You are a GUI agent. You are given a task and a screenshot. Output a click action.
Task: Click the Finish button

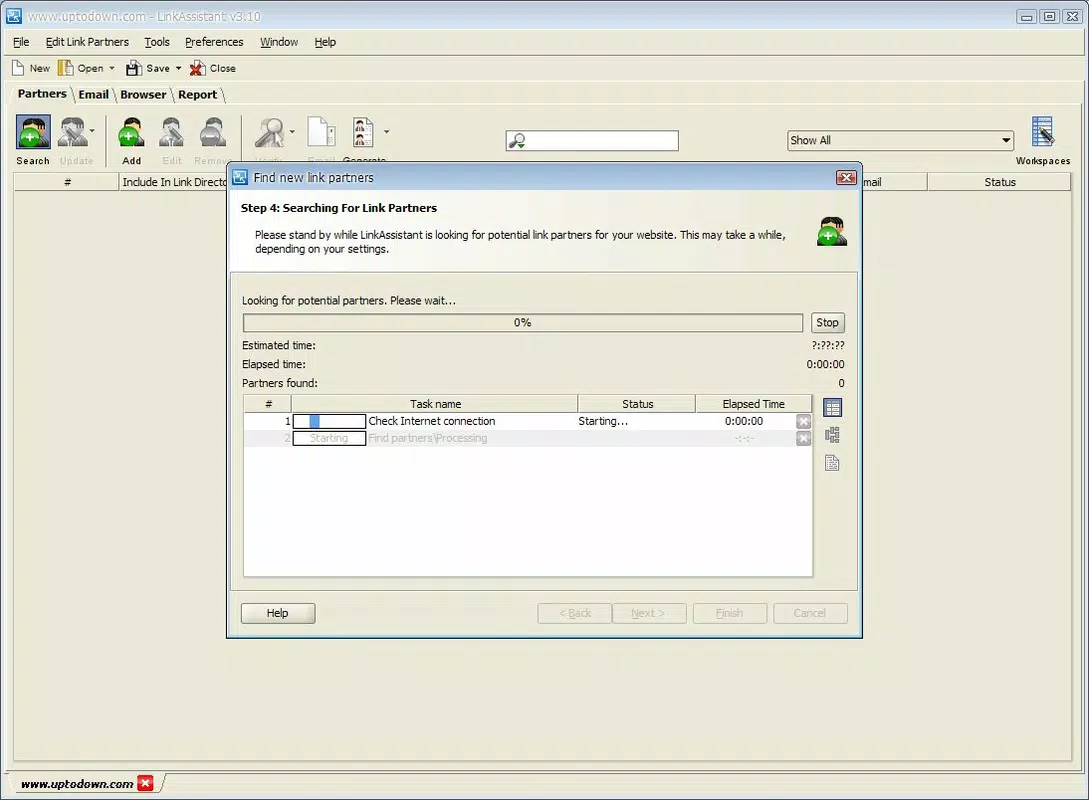point(730,613)
